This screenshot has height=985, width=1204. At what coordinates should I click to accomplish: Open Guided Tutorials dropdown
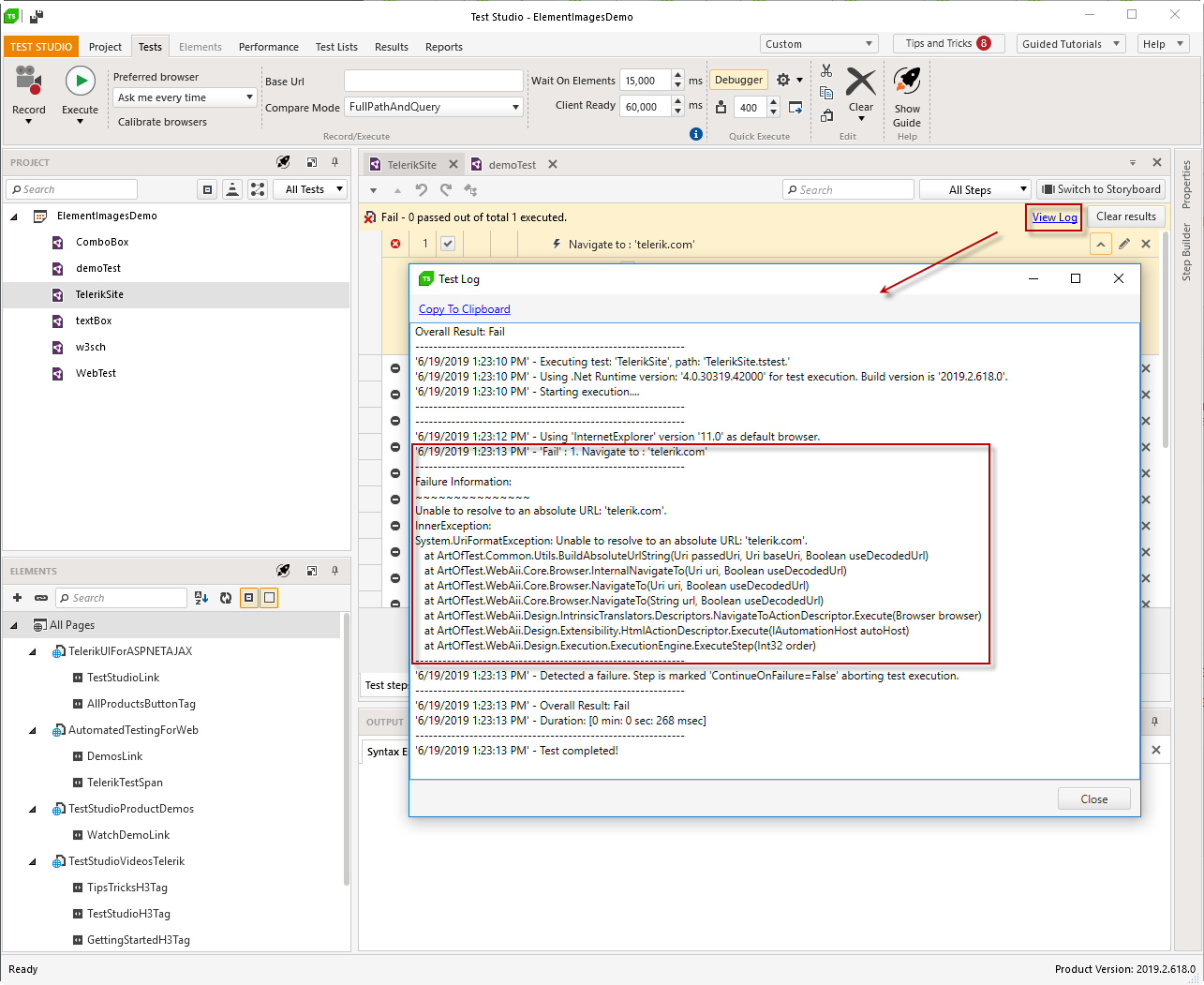pos(1071,44)
